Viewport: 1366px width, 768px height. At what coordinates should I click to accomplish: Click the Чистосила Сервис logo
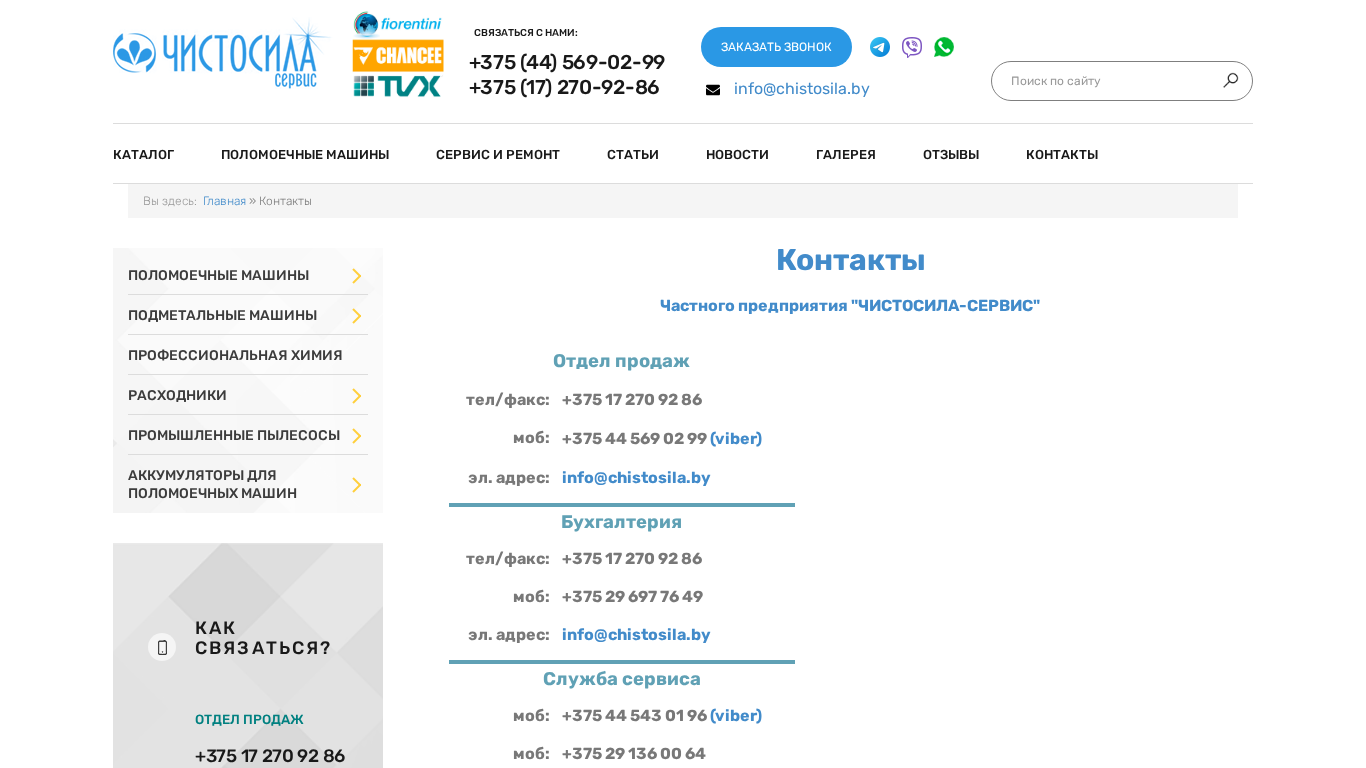click(x=221, y=55)
